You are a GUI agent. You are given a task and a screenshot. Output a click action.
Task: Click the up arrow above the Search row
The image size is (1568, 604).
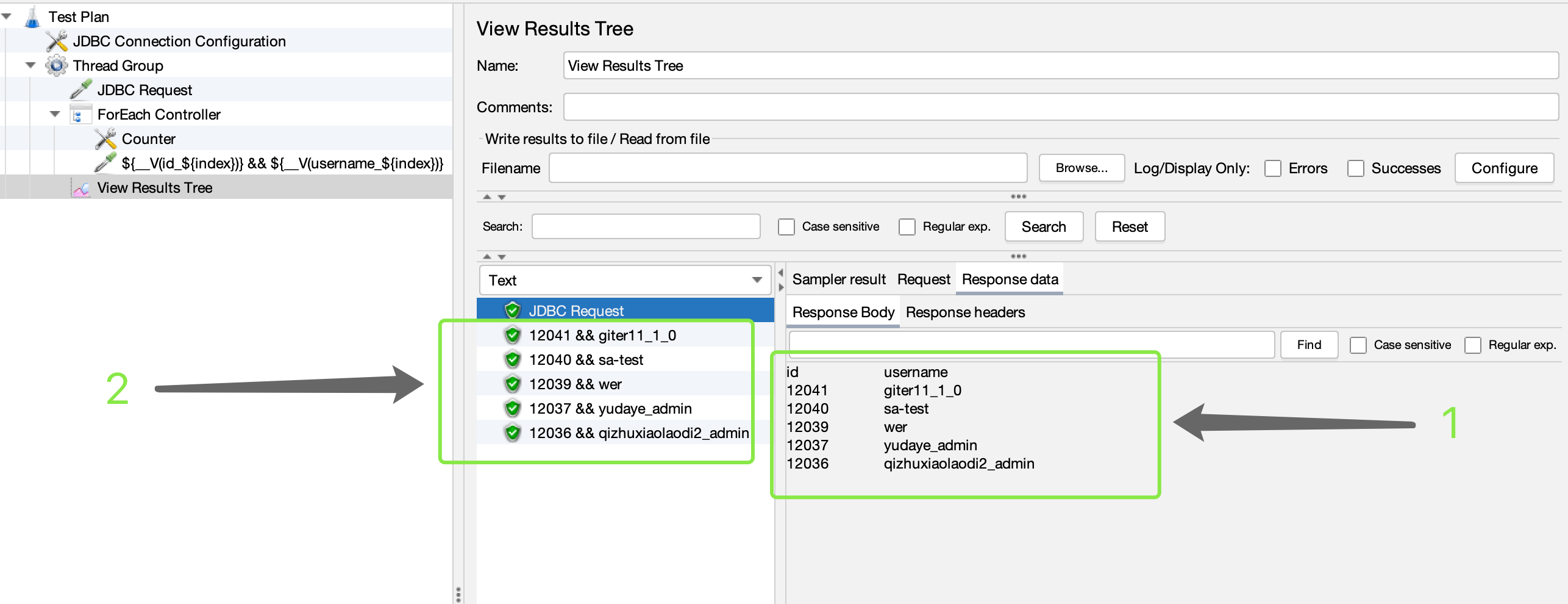click(x=487, y=197)
